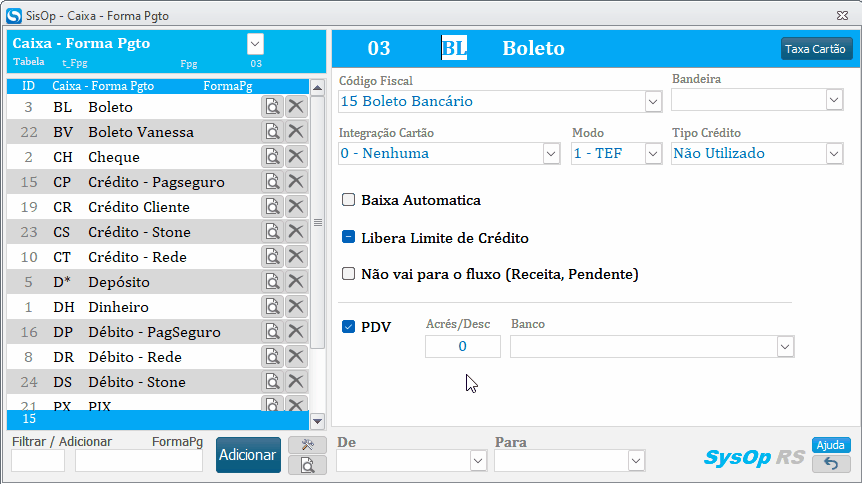Open details icon for Boleto Vanessa row
862x484 pixels.
point(272,131)
